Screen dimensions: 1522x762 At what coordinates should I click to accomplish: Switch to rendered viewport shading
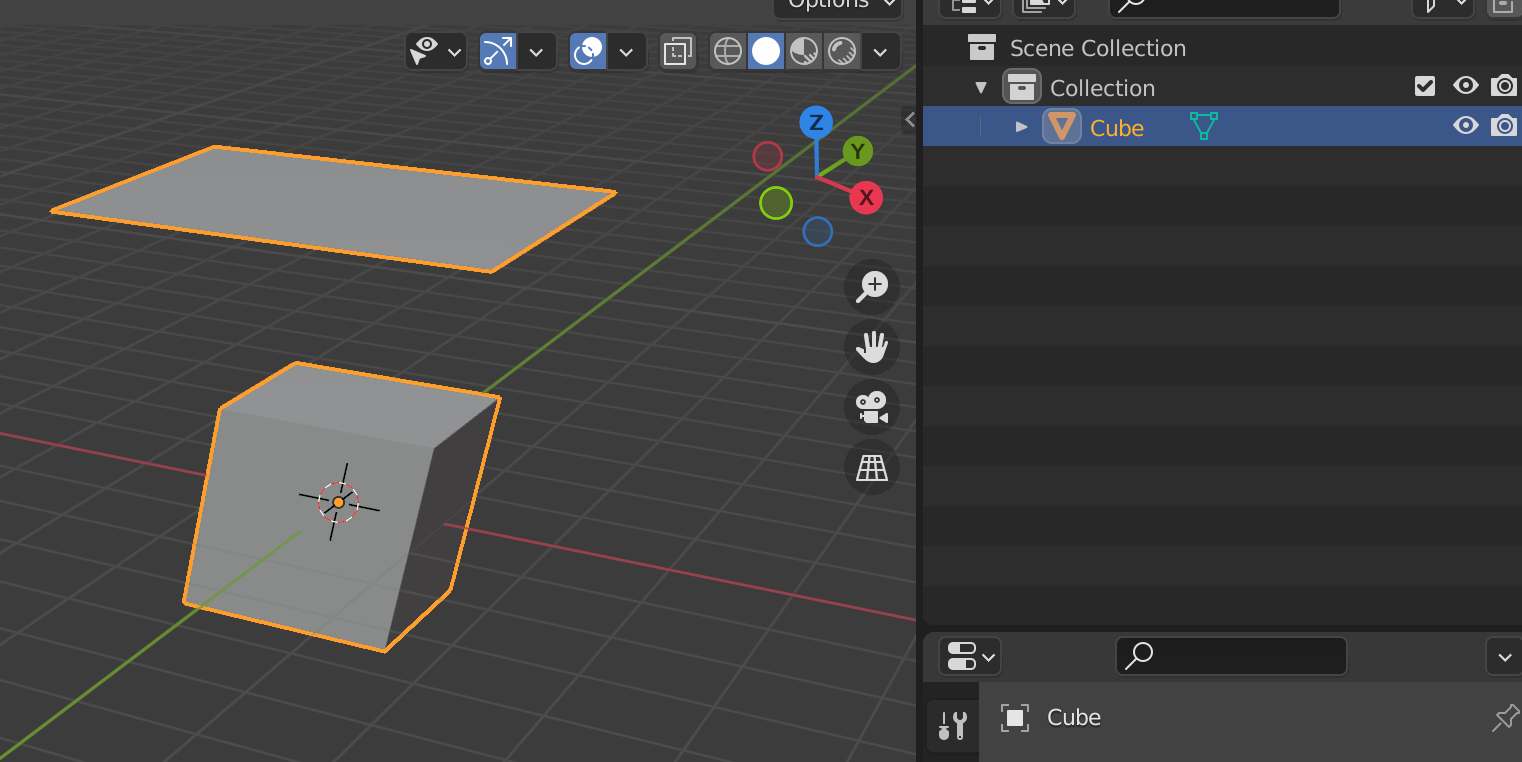[842, 51]
